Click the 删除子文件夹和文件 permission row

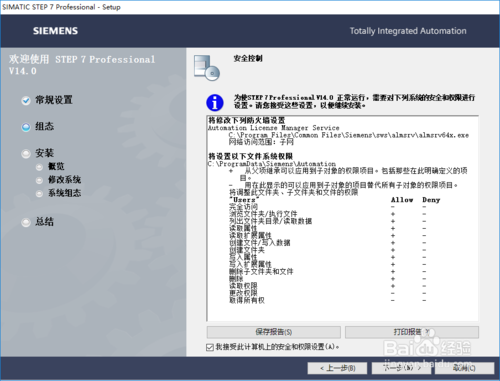click(261, 272)
